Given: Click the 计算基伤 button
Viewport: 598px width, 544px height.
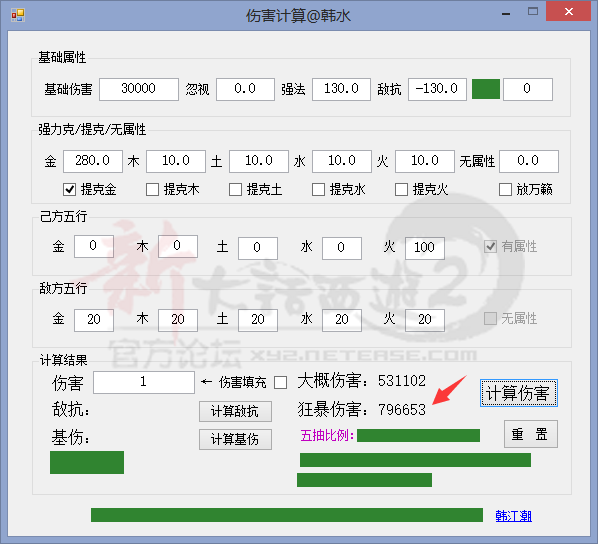Looking at the screenshot, I should pos(235,439).
